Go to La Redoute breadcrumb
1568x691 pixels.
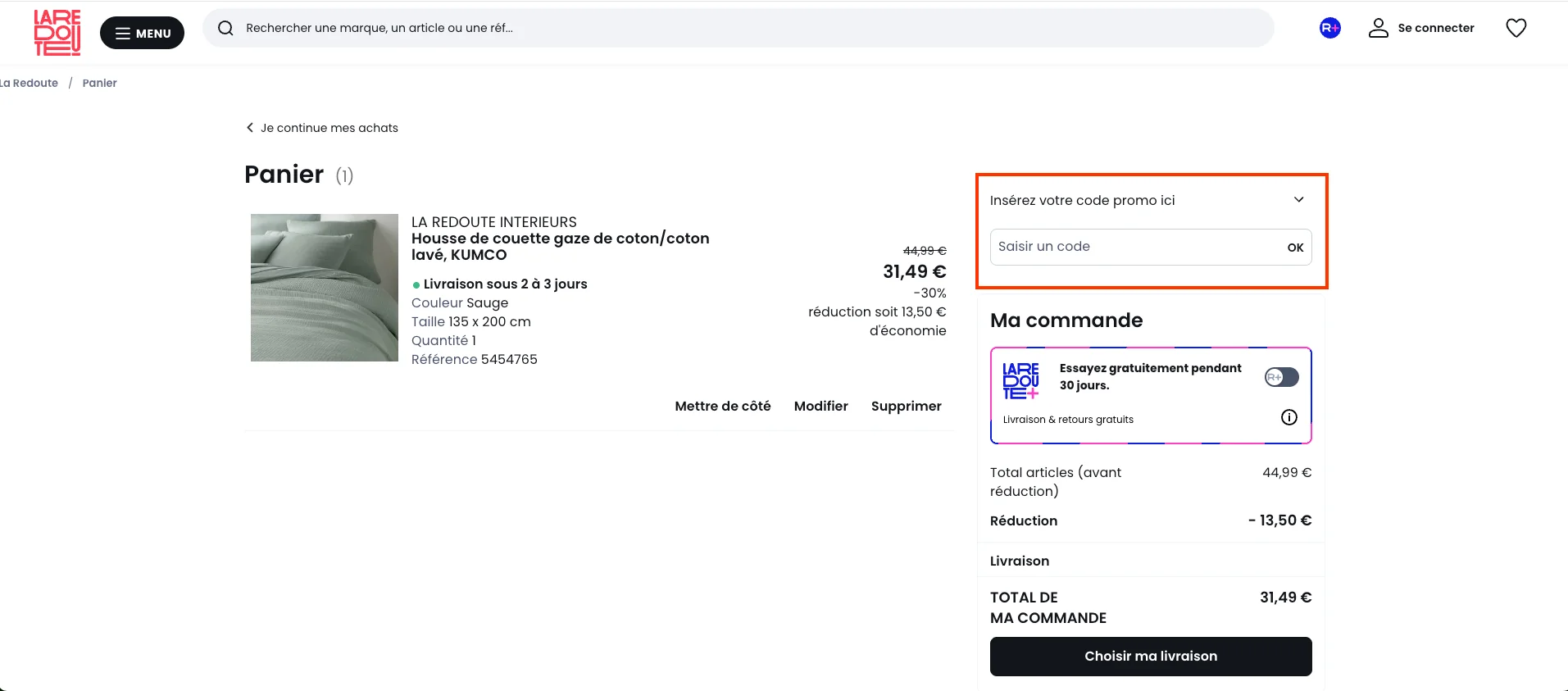pyautogui.click(x=30, y=83)
